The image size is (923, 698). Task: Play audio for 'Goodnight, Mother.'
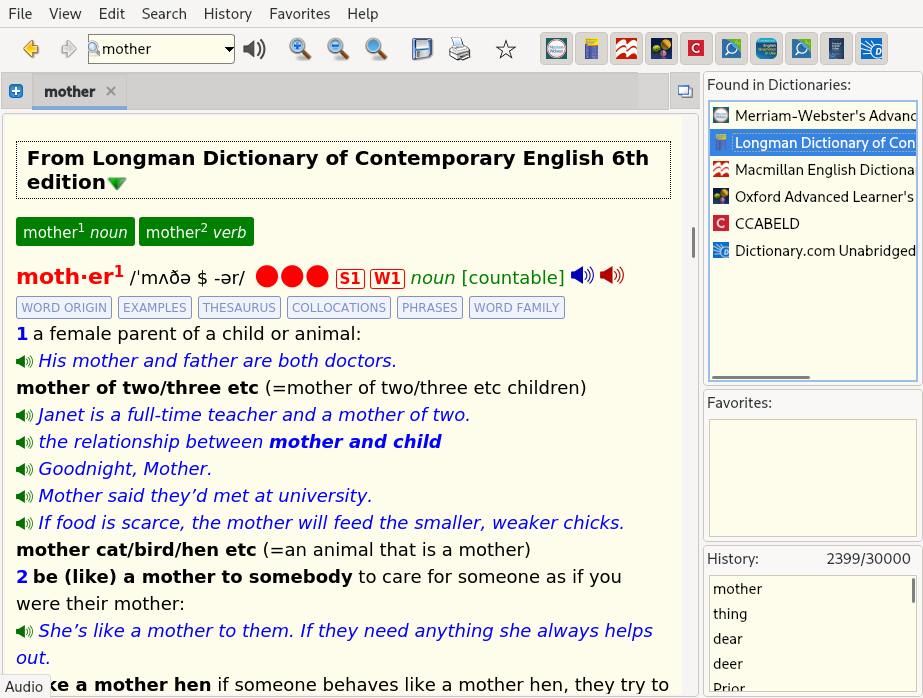click(25, 470)
